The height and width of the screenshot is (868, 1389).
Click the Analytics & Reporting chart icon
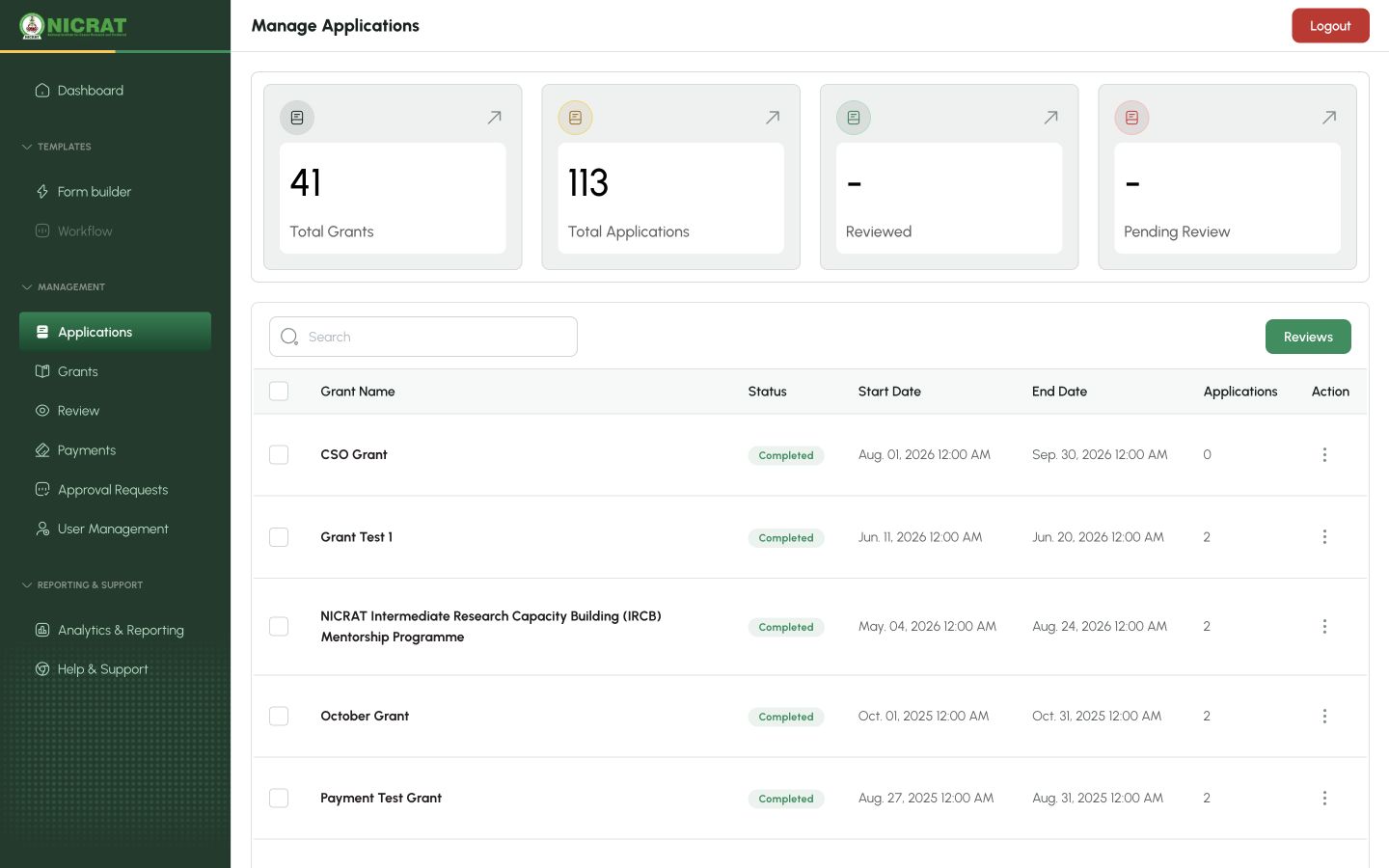42,630
